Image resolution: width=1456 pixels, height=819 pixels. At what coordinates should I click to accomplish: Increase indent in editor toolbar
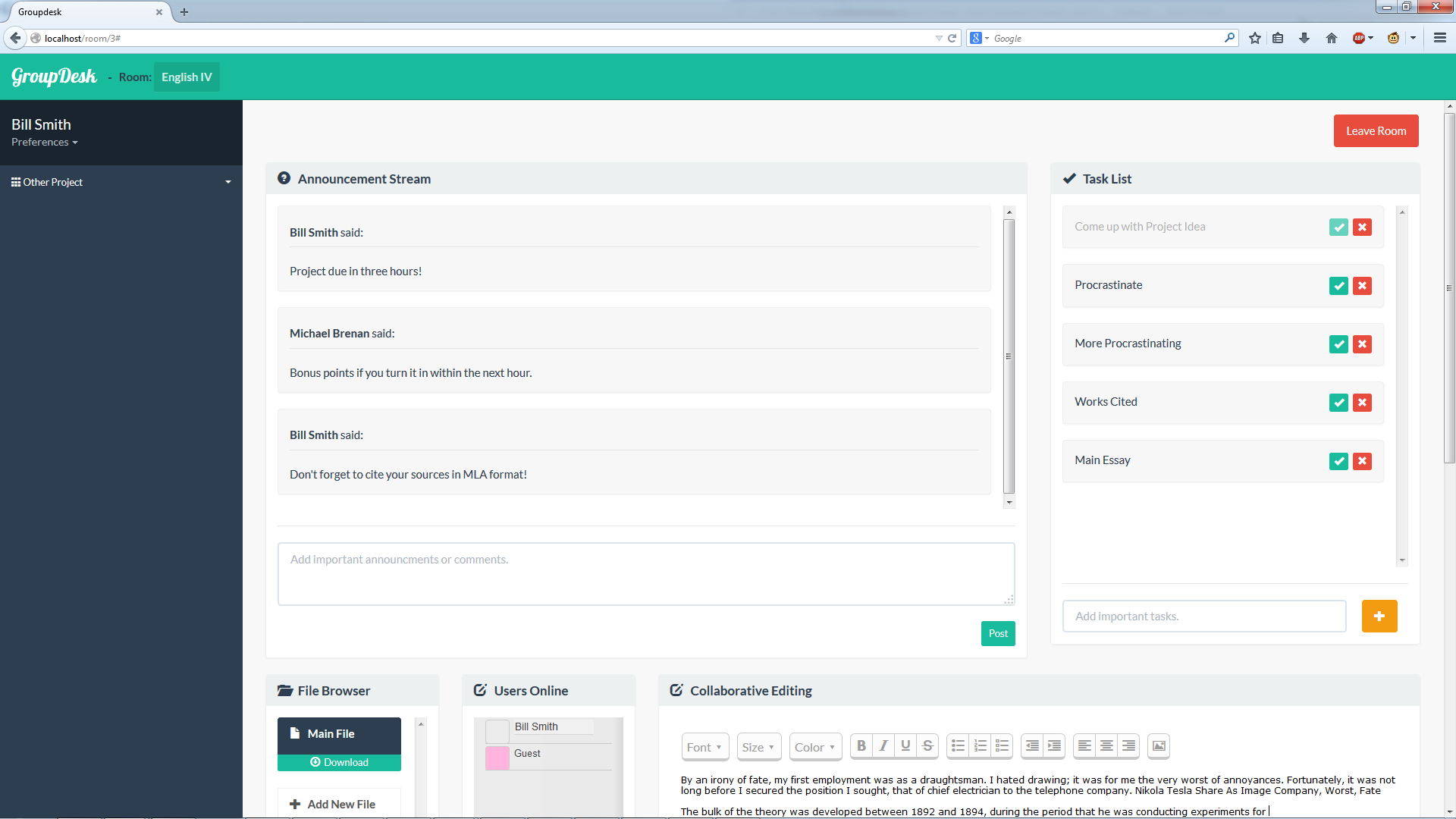[x=1054, y=746]
